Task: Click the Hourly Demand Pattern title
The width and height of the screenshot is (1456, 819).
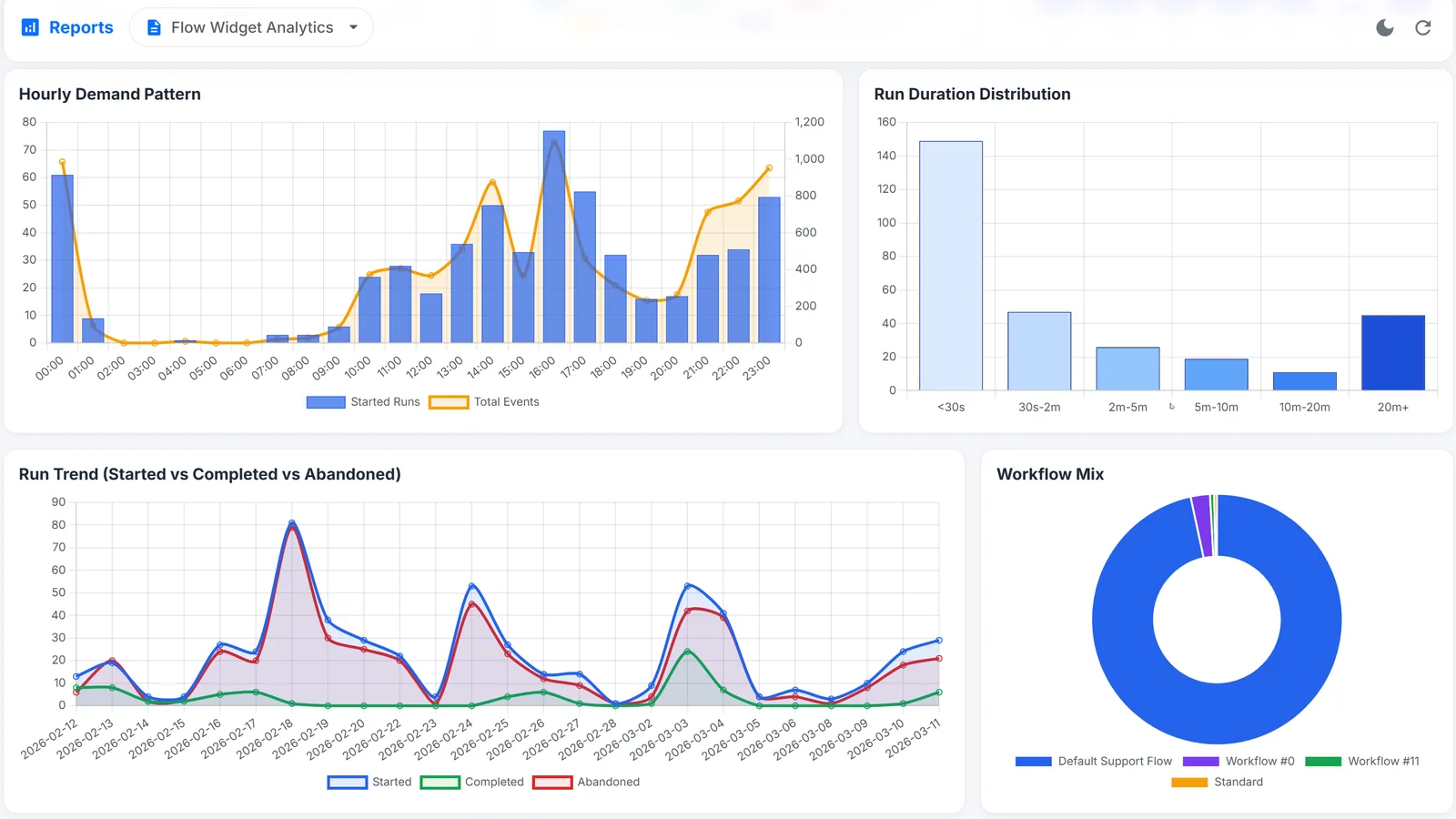Action: (x=110, y=94)
